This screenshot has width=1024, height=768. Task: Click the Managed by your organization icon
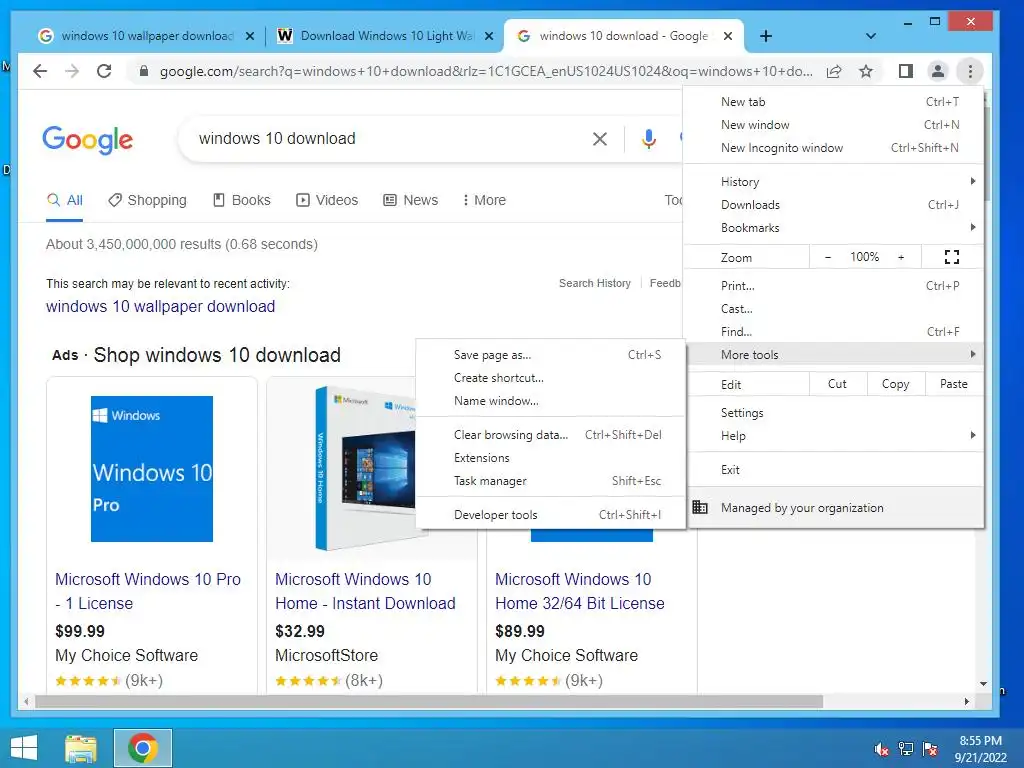(x=699, y=507)
